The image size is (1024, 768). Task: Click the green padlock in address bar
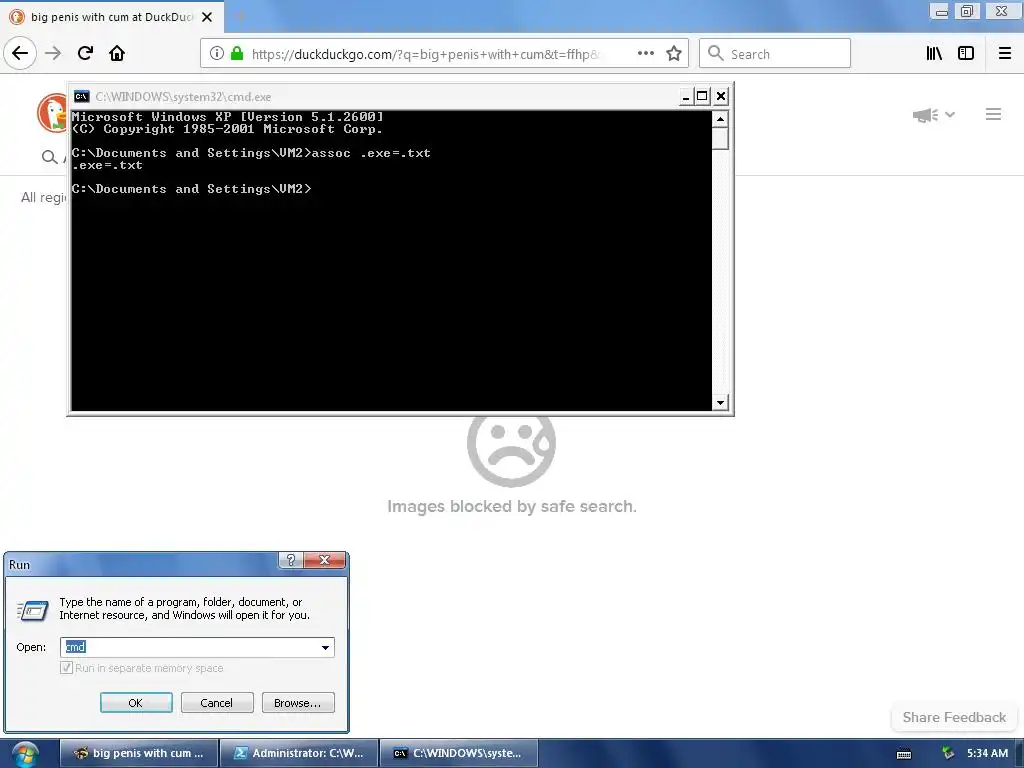point(237,54)
